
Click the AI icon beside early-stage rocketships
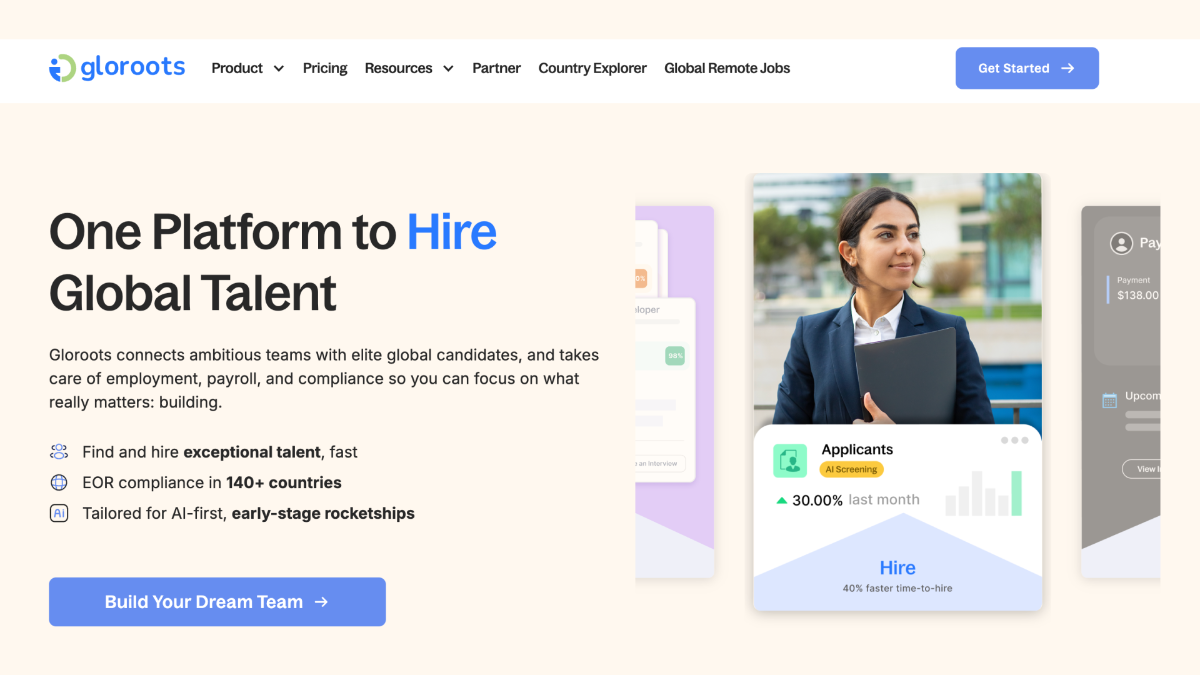(59, 513)
